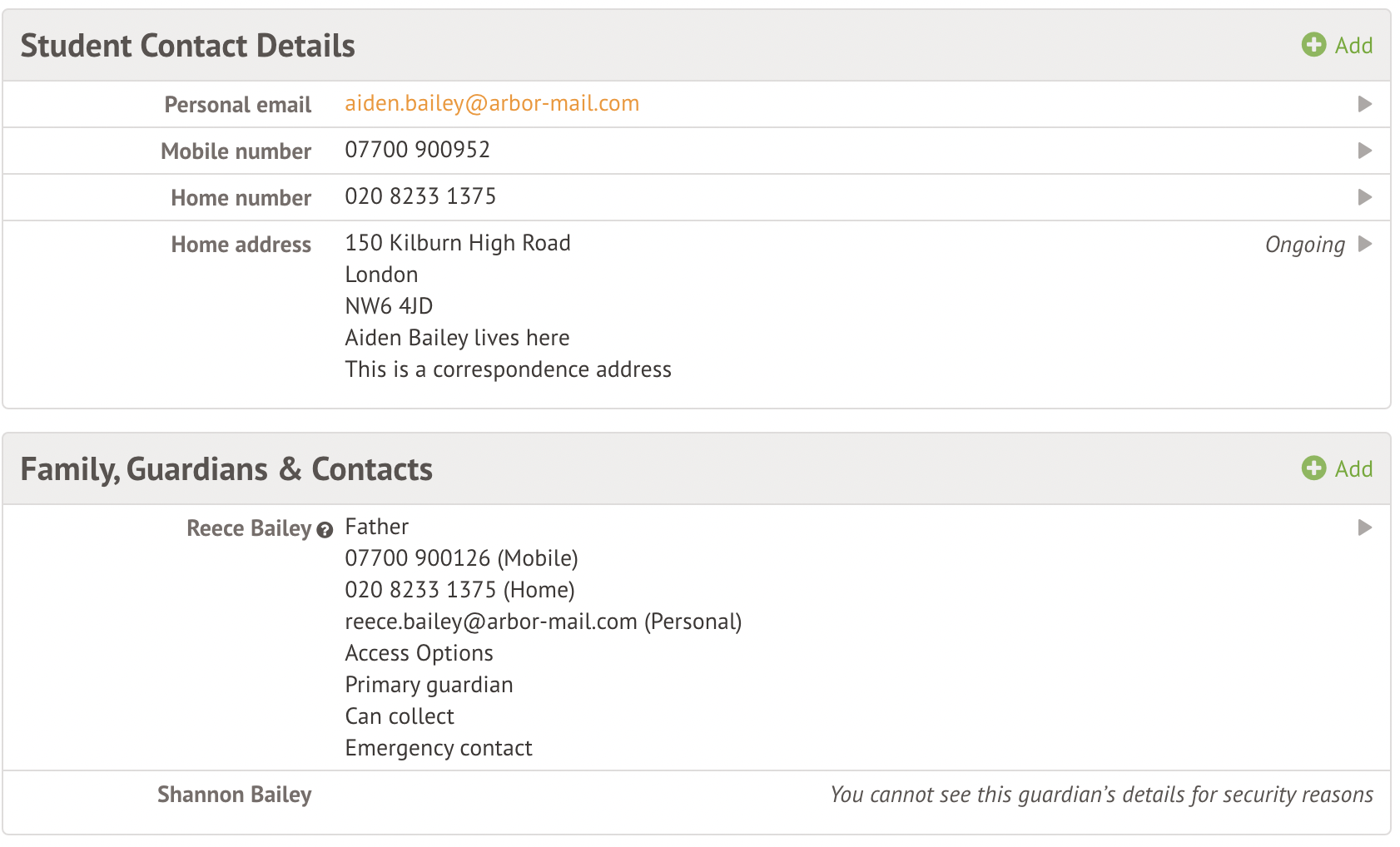The width and height of the screenshot is (1400, 847).
Task: Expand the Home address row arrow
Action: 1364,244
